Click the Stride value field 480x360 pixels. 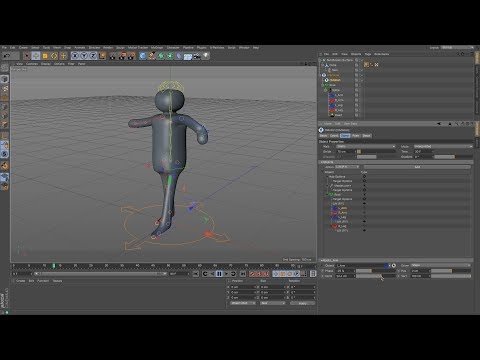tap(346, 151)
